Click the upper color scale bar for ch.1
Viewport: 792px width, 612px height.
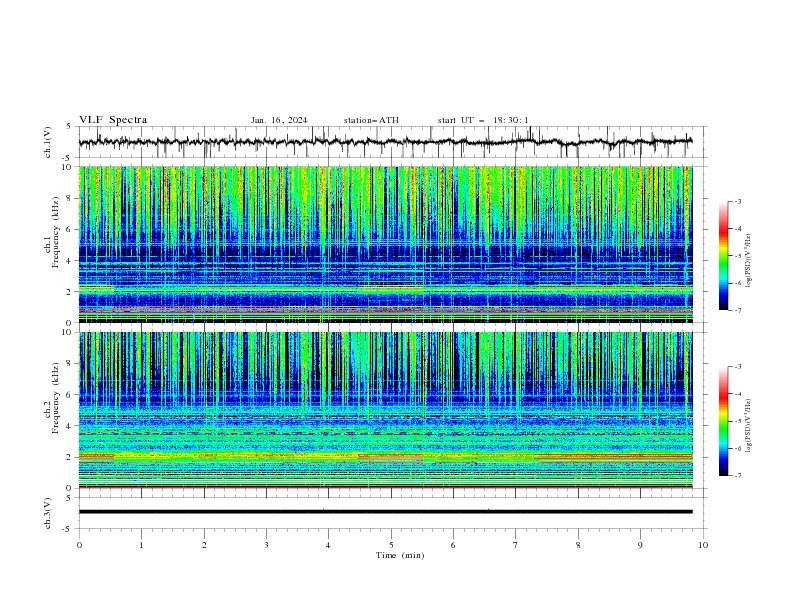[x=723, y=256]
